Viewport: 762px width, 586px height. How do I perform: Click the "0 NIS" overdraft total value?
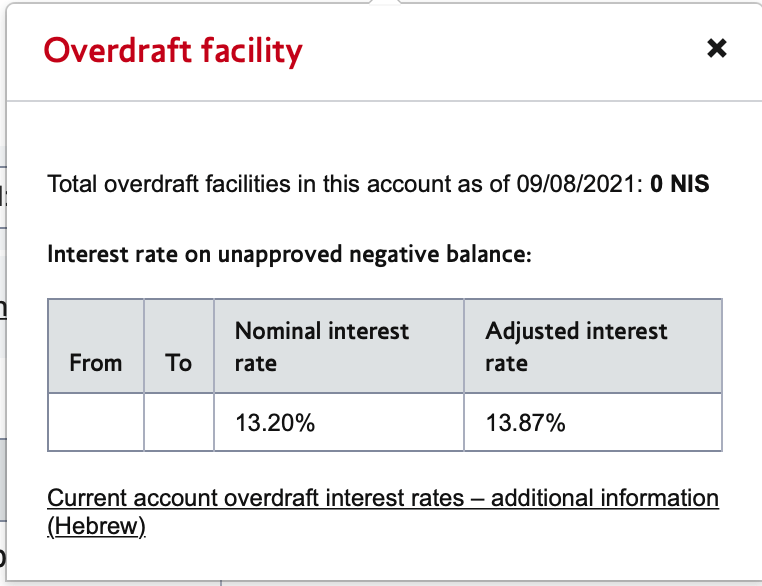coord(679,185)
